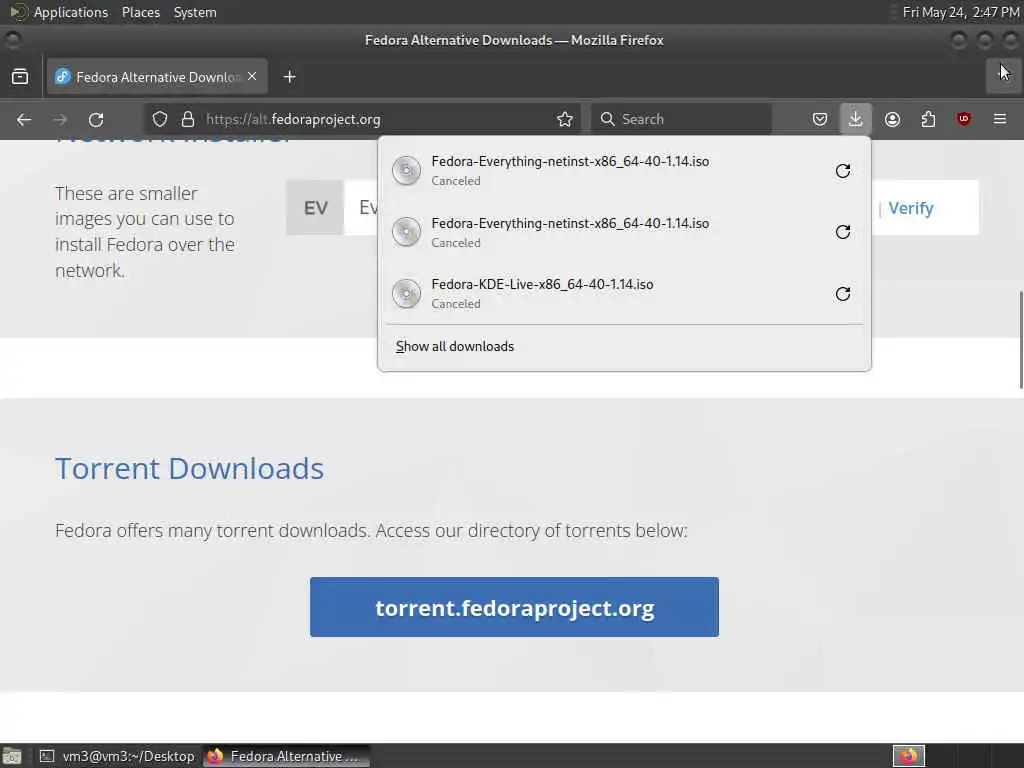This screenshot has height=768, width=1024.
Task: Click Show all downloads
Action: click(x=455, y=346)
